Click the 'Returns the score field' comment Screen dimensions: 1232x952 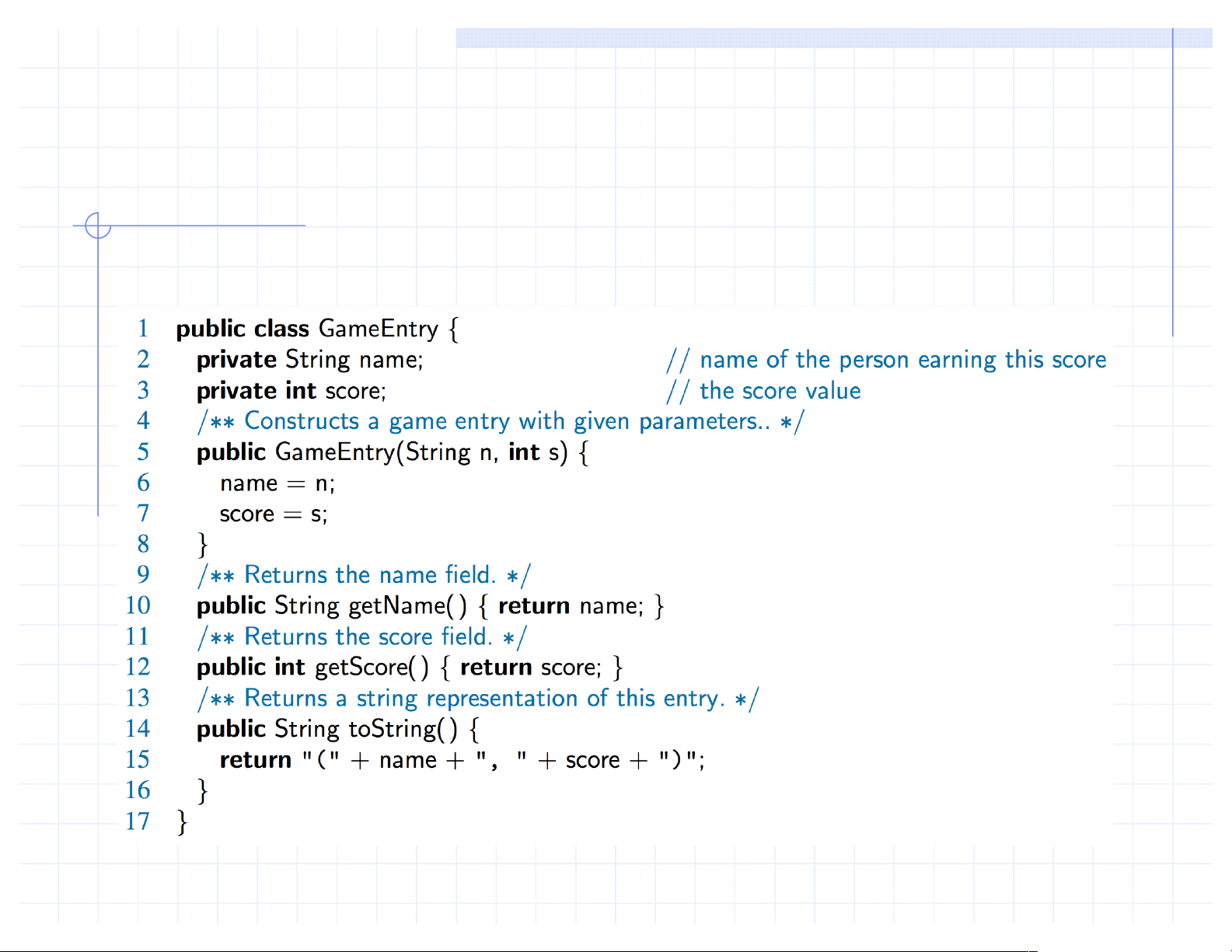(361, 637)
